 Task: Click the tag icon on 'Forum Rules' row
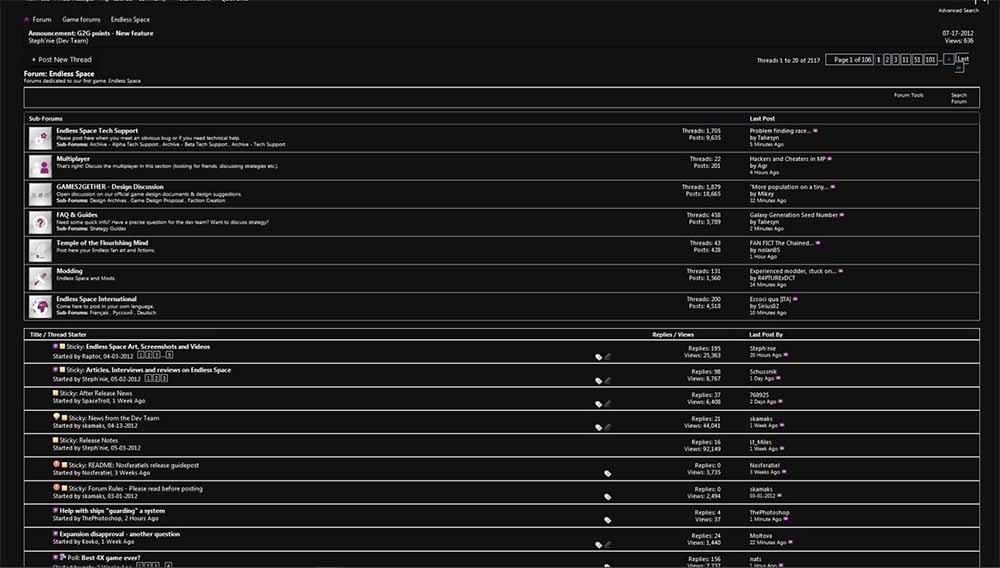click(607, 497)
